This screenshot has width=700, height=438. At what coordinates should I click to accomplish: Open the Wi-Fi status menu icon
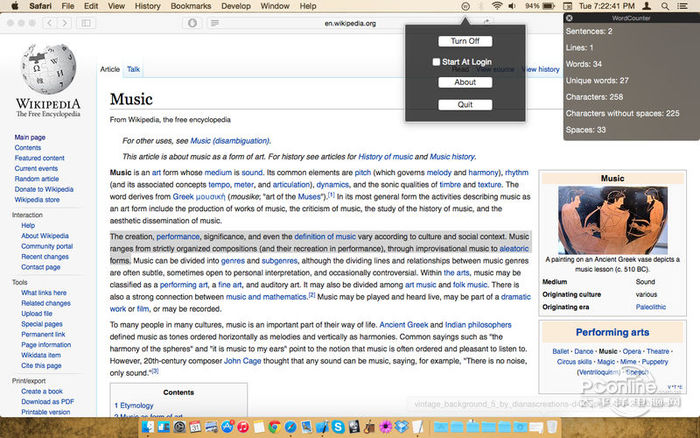point(499,6)
